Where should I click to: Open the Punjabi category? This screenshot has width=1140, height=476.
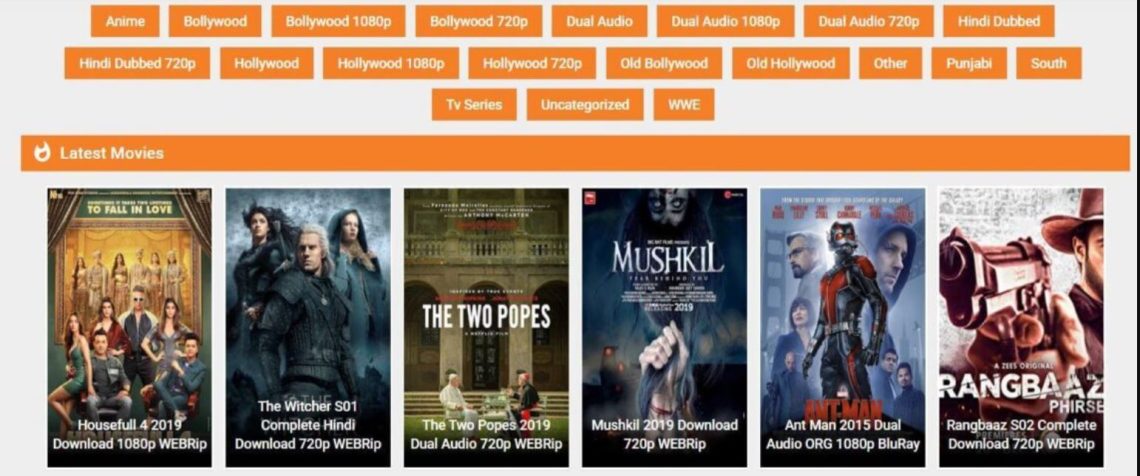[x=969, y=63]
